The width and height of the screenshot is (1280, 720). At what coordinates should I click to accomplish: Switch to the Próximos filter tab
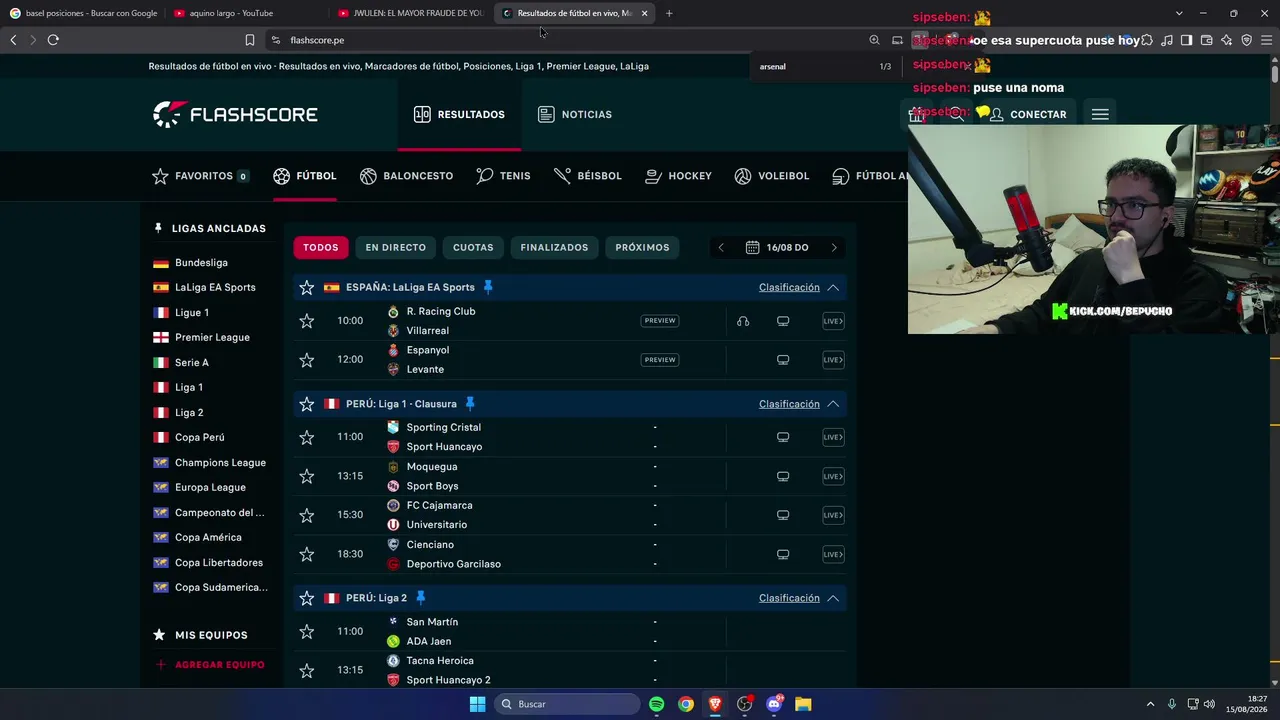point(642,247)
